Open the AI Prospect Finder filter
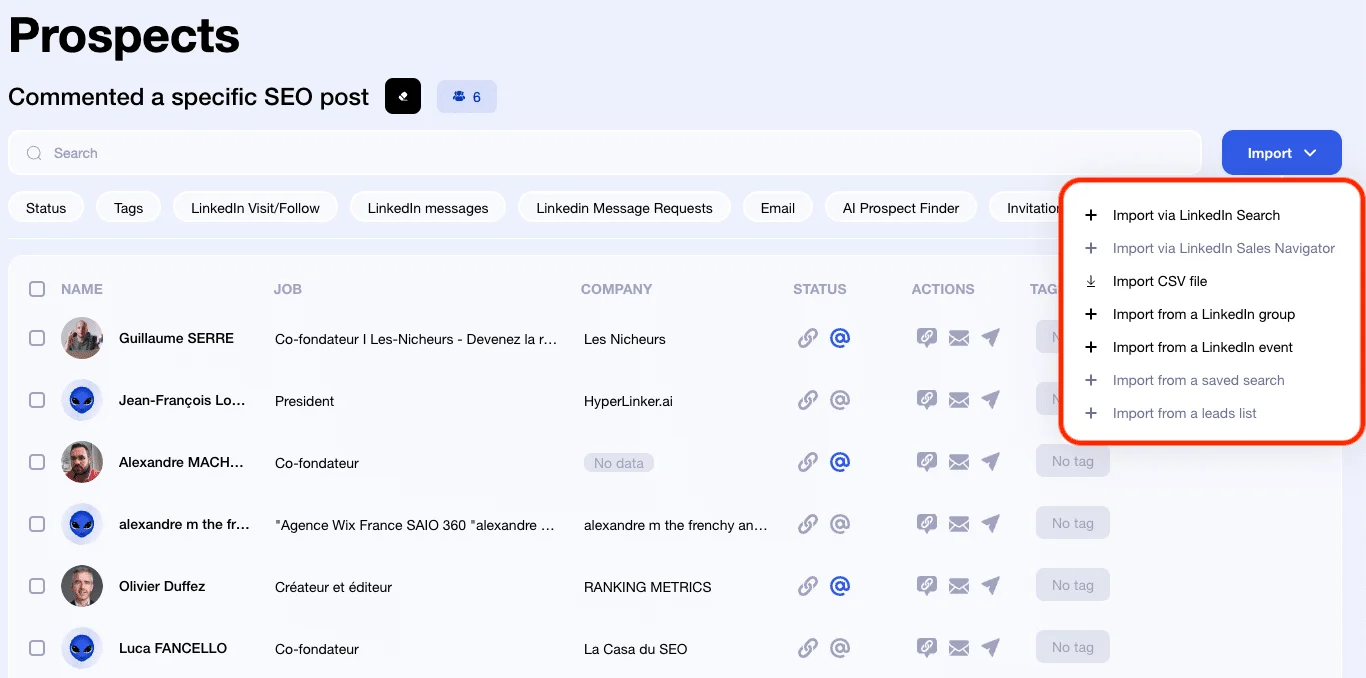This screenshot has width=1366, height=678. coord(901,208)
